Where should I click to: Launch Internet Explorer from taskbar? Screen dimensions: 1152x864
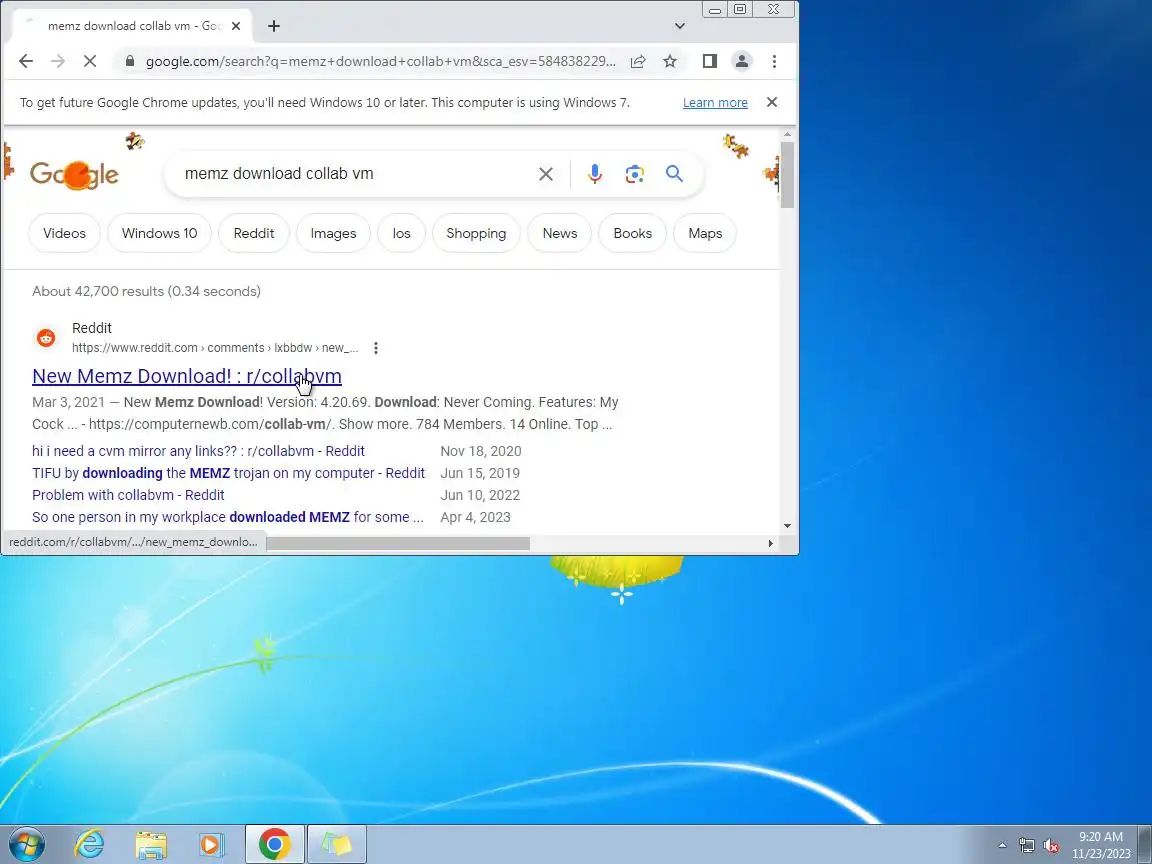89,844
